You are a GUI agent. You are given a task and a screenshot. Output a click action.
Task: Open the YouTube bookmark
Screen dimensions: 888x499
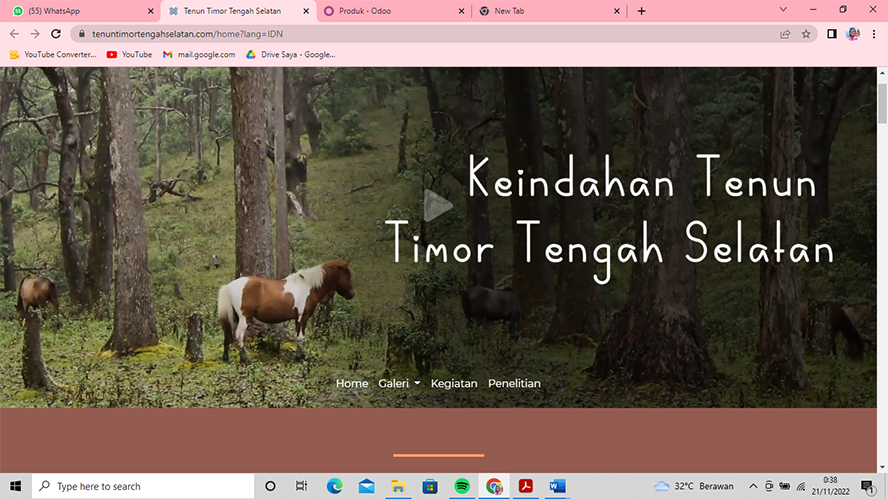pos(129,54)
